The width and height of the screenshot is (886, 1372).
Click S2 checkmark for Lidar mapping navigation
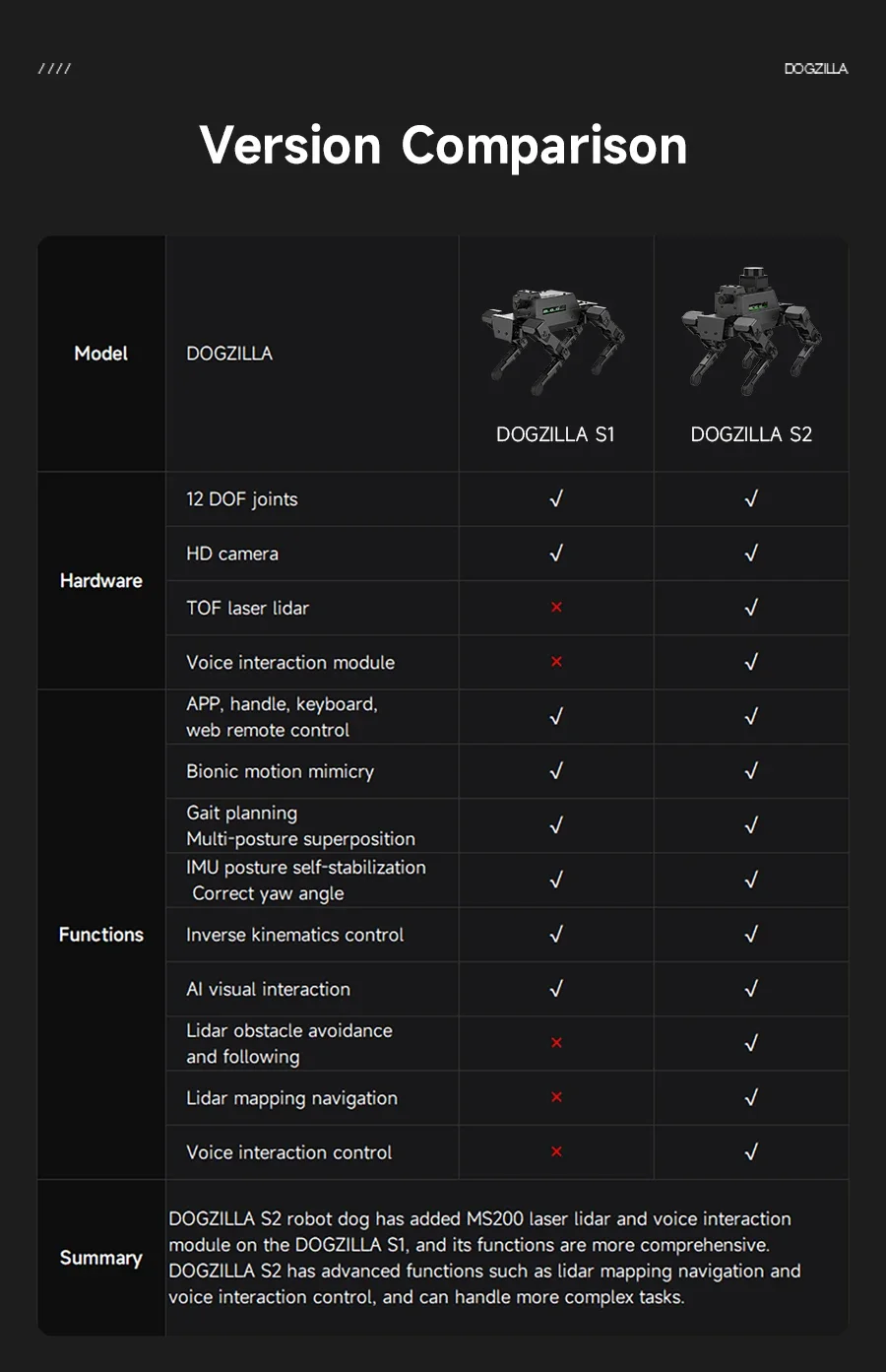click(751, 1097)
